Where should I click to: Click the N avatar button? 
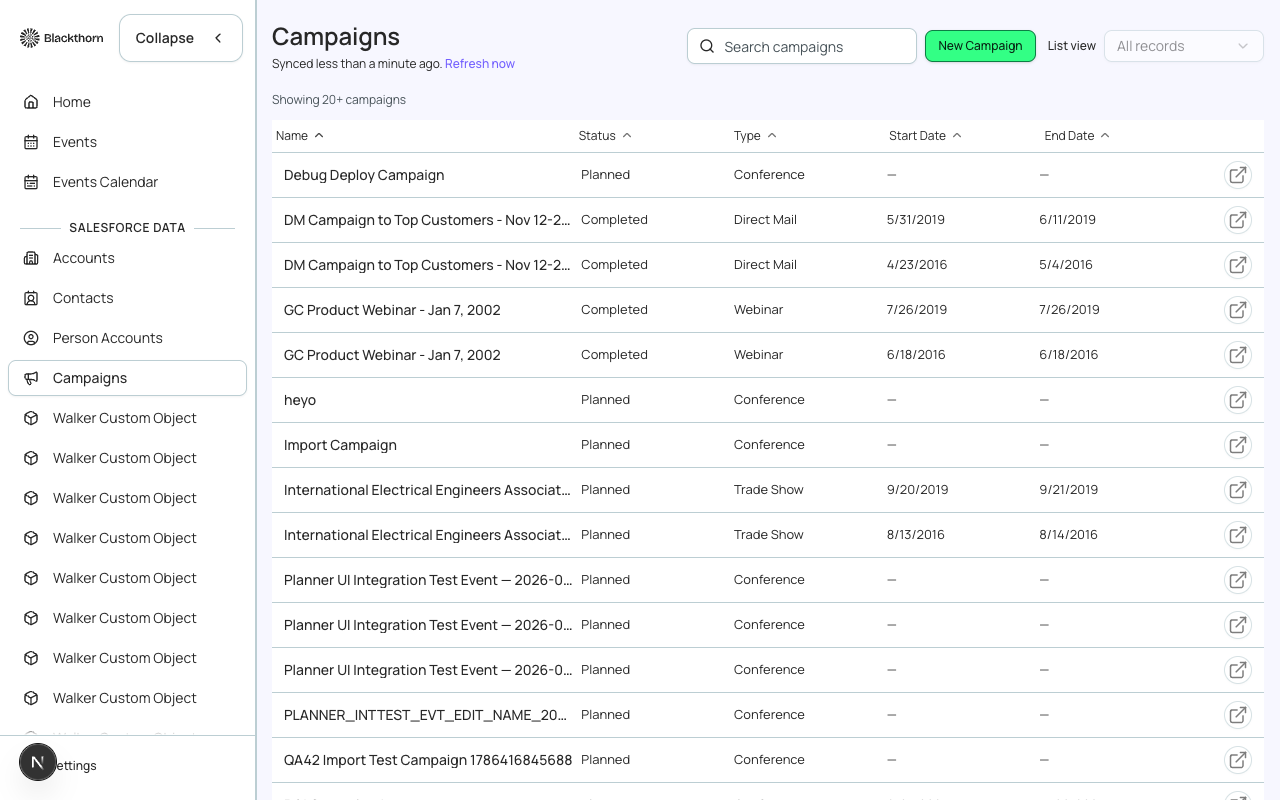(x=38, y=762)
